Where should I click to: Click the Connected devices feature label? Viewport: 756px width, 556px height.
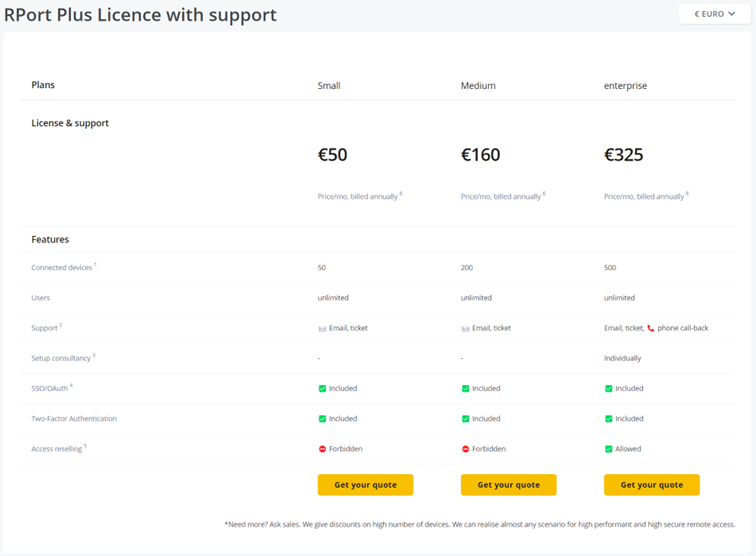click(x=62, y=267)
